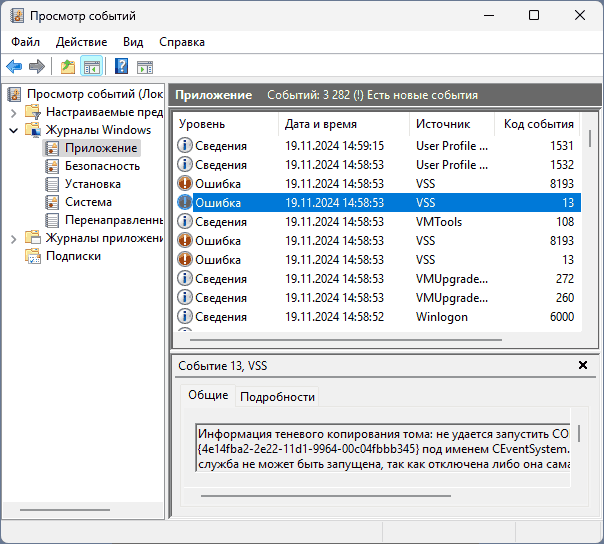Select Приложение log in tree
This screenshot has width=604, height=544.
101,148
